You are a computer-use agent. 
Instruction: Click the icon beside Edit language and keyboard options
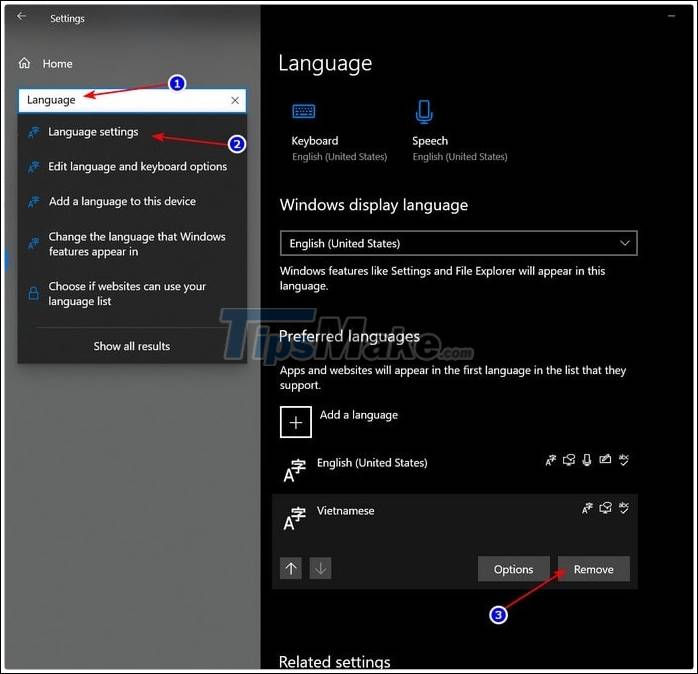(34, 167)
